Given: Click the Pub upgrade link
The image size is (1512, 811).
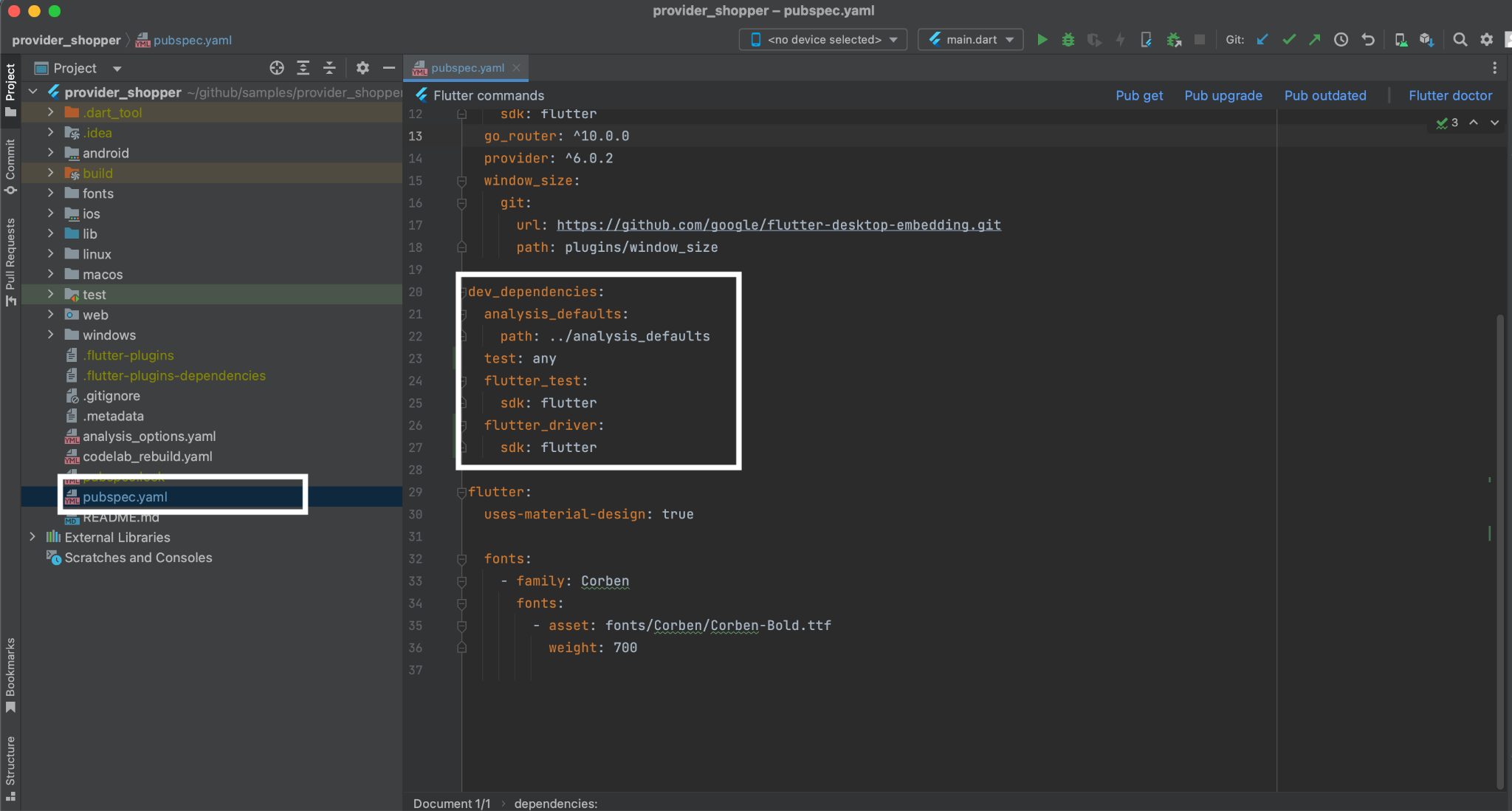Looking at the screenshot, I should point(1223,95).
